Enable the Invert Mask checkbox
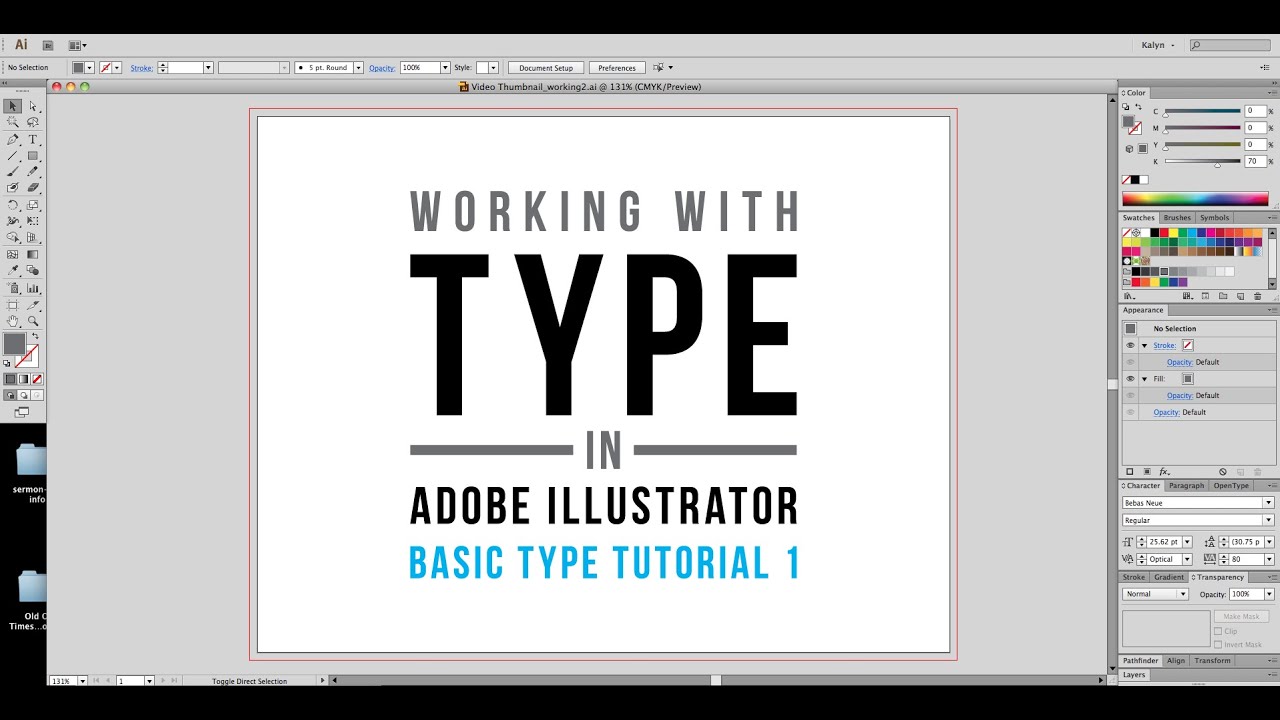The height and width of the screenshot is (720, 1280). click(1218, 644)
